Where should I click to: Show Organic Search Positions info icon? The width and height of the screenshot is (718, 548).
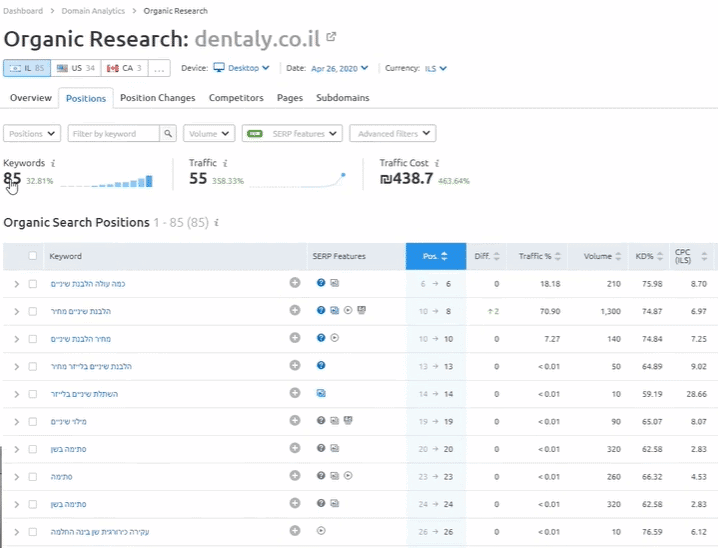(217, 222)
